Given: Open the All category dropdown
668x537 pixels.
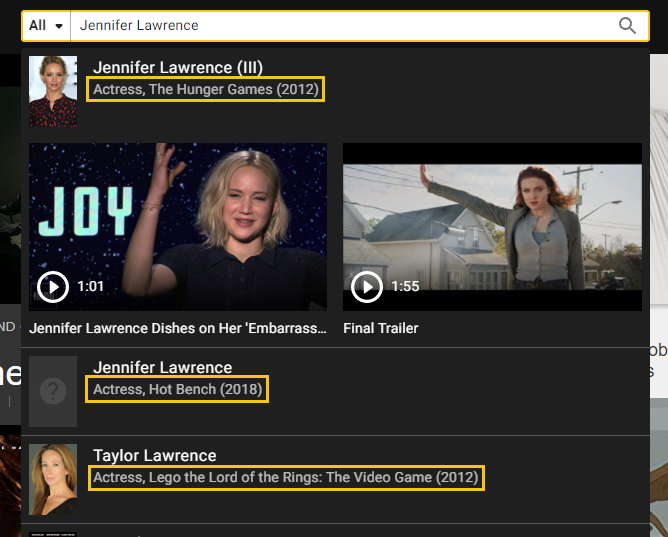Looking at the screenshot, I should click(x=46, y=26).
